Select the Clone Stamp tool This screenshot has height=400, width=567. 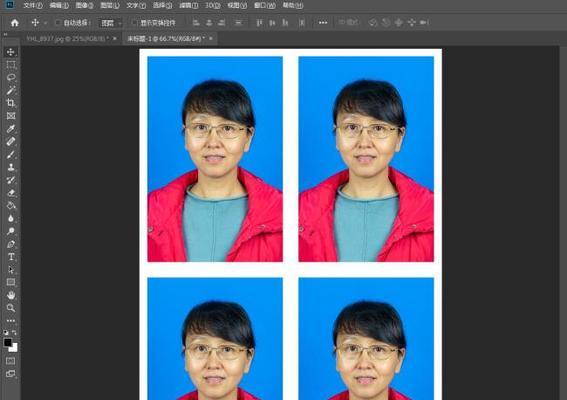point(11,167)
